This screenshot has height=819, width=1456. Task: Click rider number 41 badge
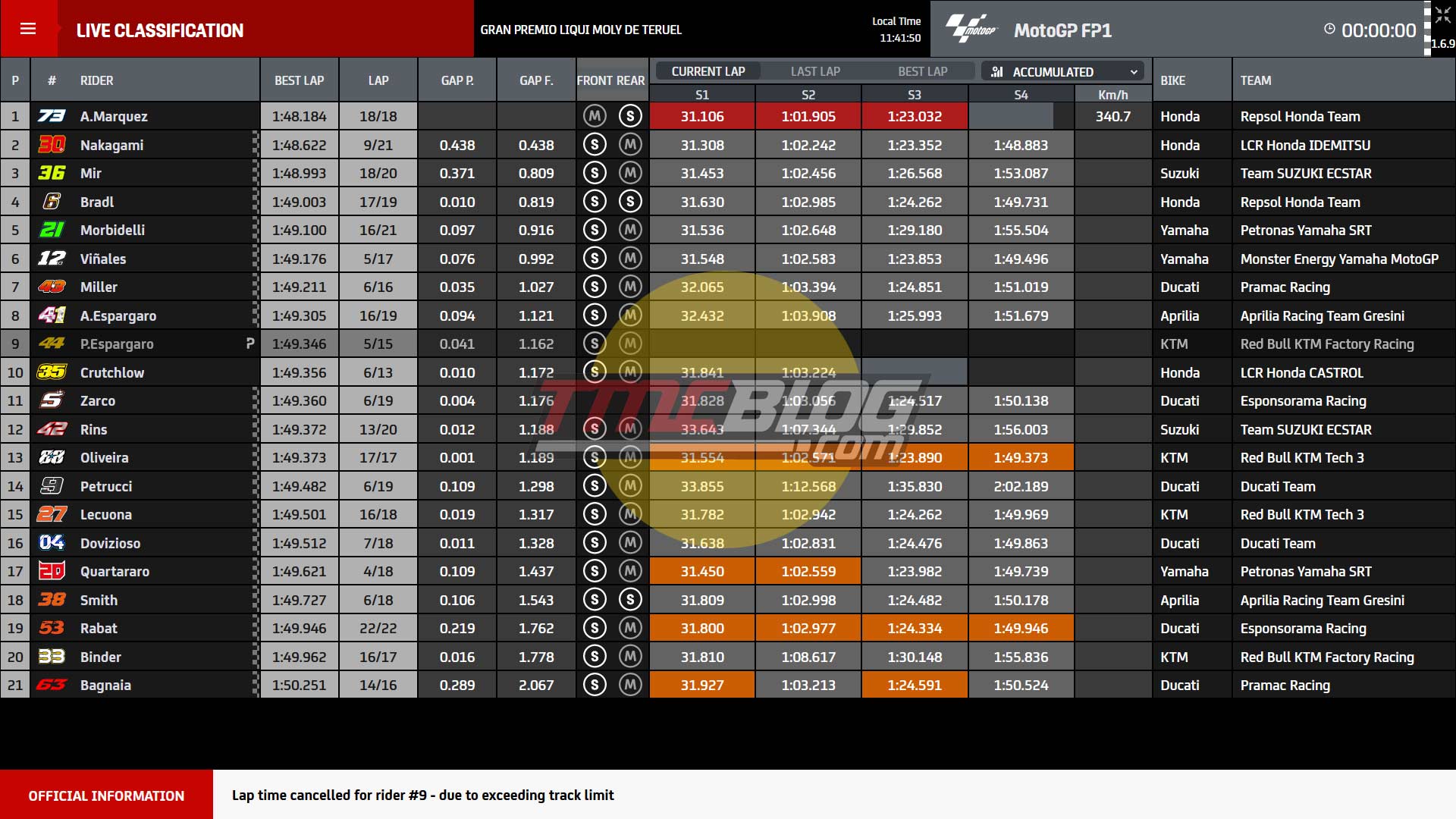(52, 315)
